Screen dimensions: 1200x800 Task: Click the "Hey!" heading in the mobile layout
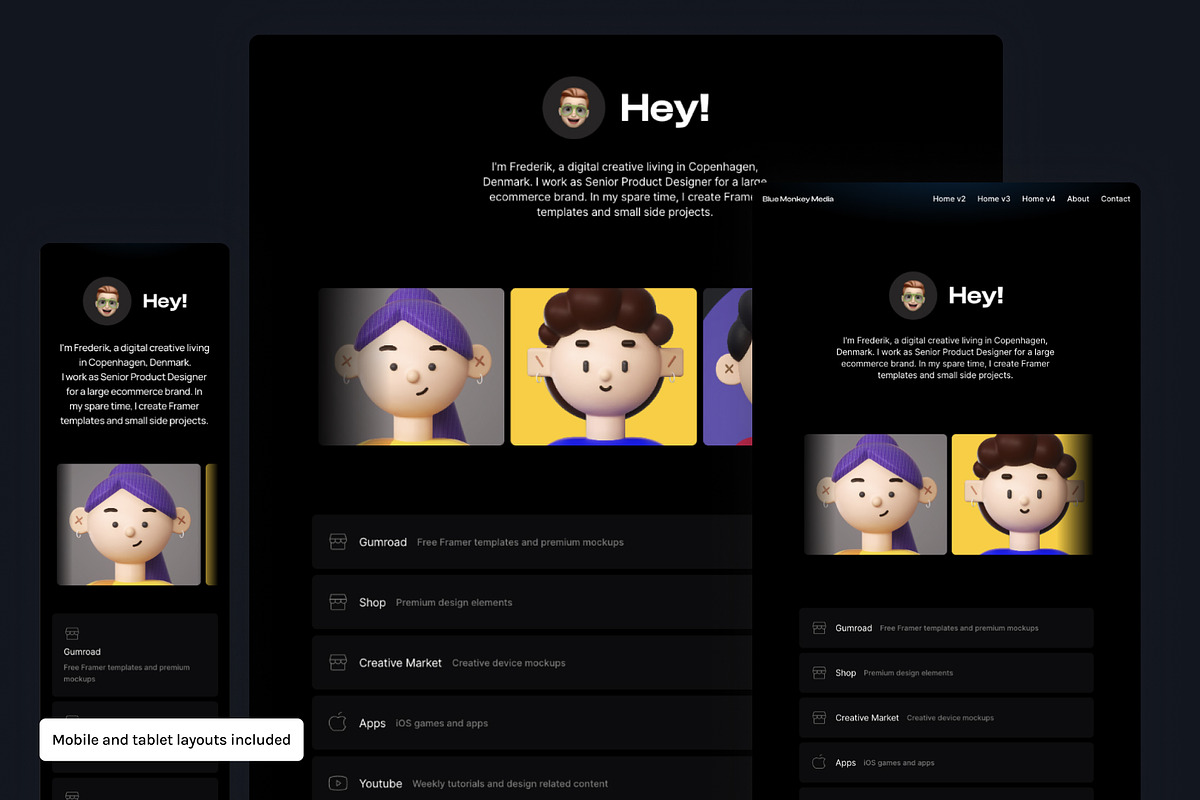[x=165, y=301]
